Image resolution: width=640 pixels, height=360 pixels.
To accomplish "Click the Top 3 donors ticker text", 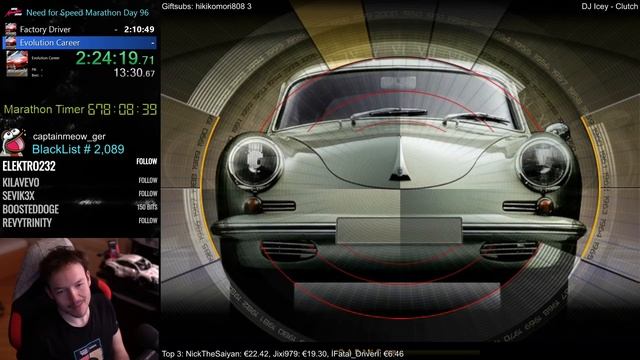I will pos(282,354).
